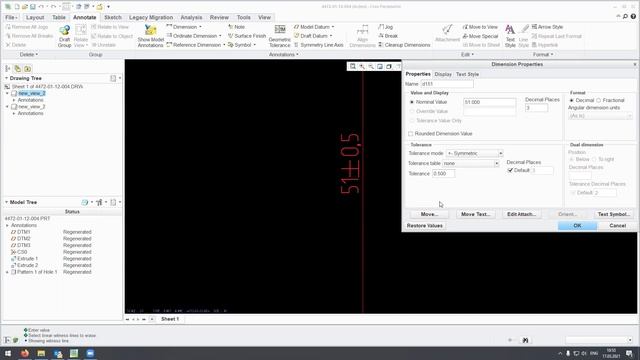Switch to the Sketch ribbon tab

tap(113, 18)
